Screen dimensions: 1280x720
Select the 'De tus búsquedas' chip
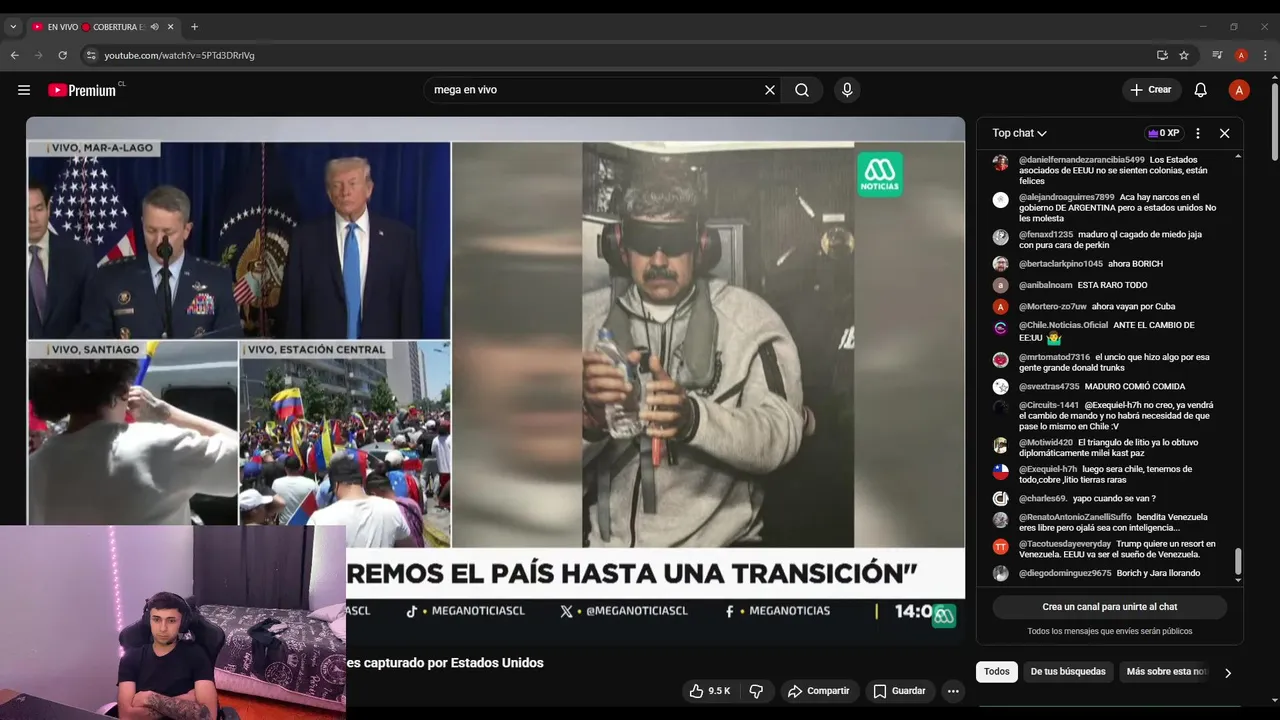pos(1068,672)
